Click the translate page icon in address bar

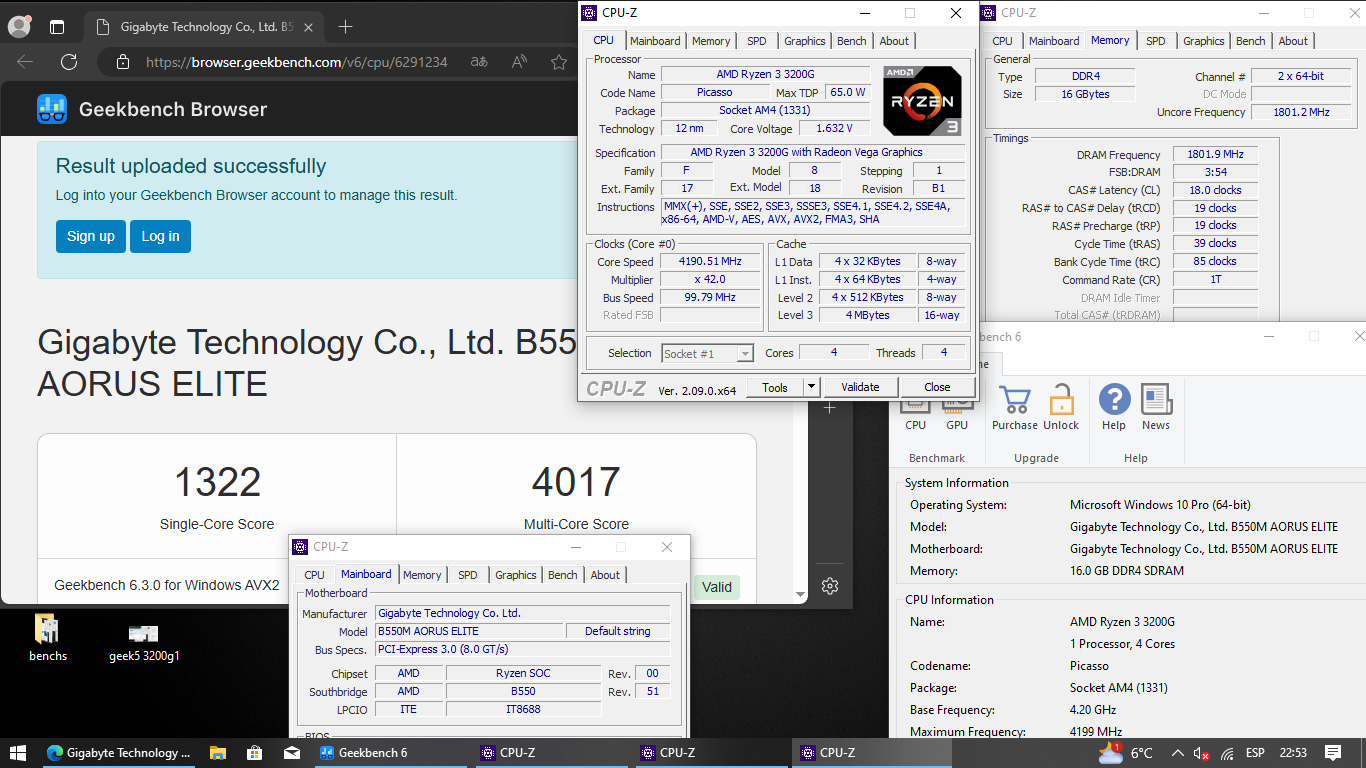[480, 62]
